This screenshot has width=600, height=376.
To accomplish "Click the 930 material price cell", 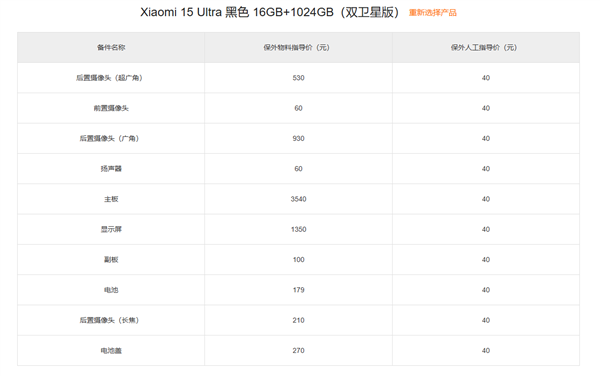I will 298,138.
